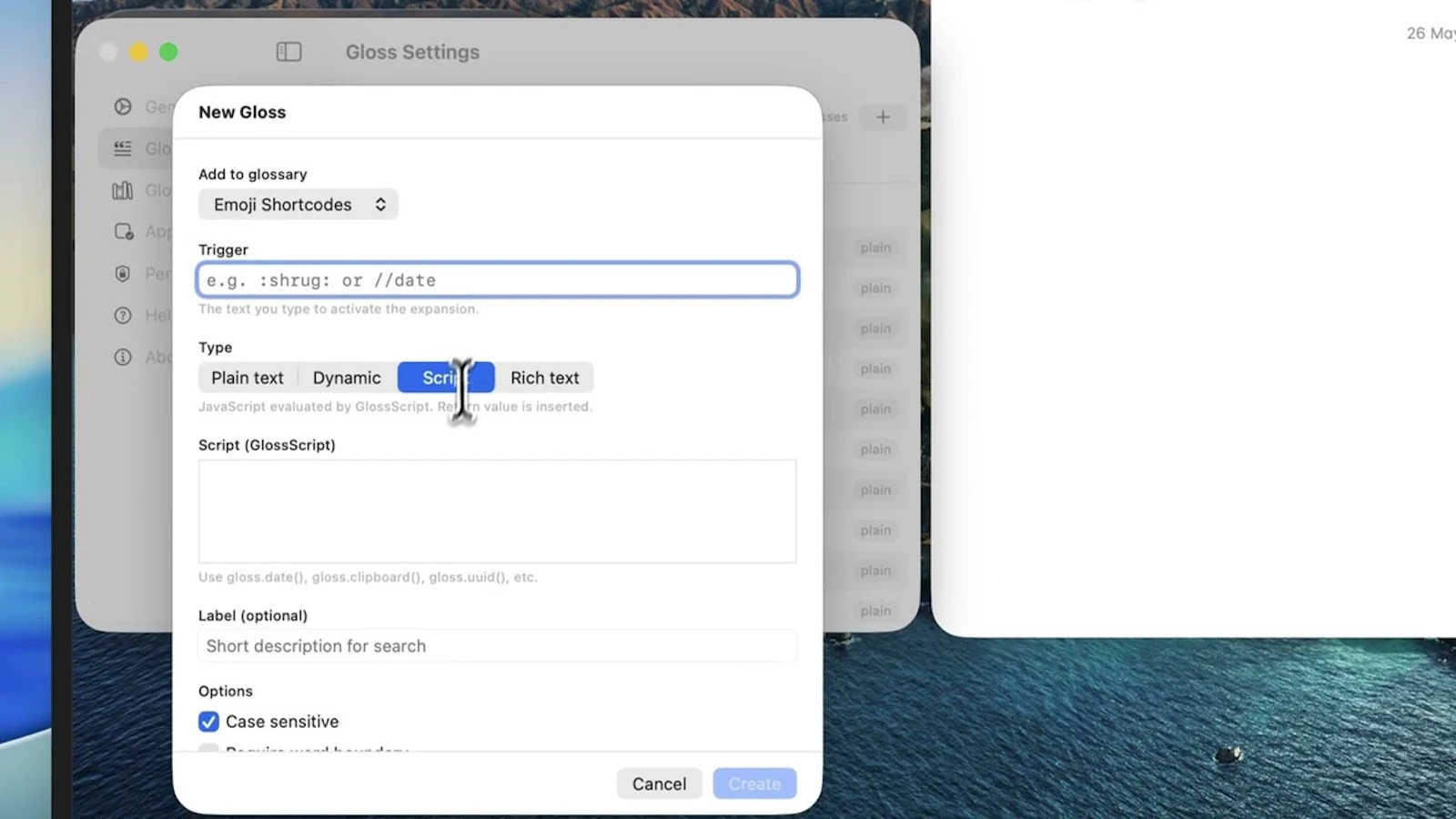The image size is (1456, 819).
Task: Select the Dynamic type
Action: [347, 378]
